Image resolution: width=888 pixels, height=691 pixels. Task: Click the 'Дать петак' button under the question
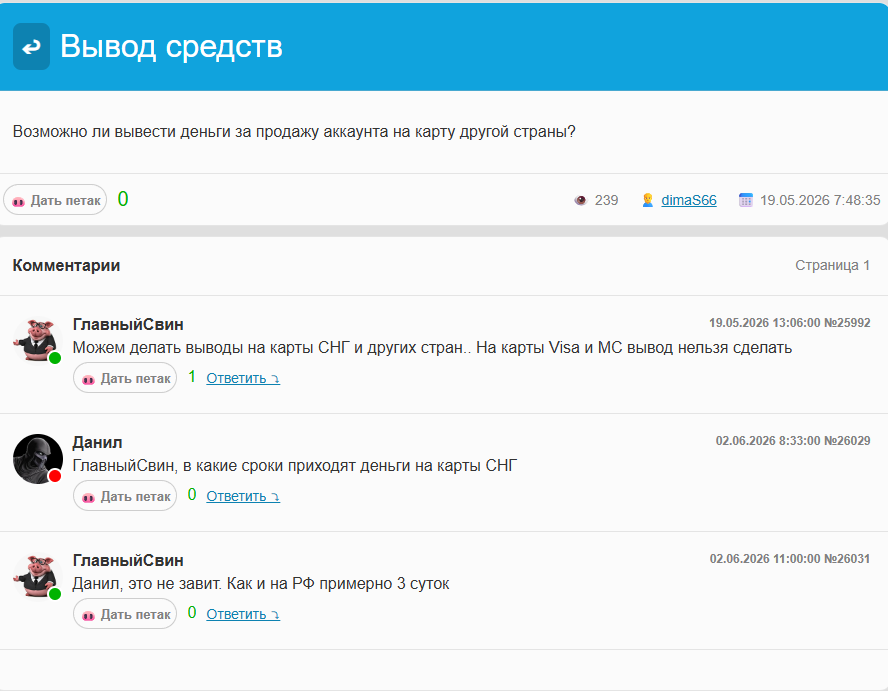pyautogui.click(x=55, y=200)
